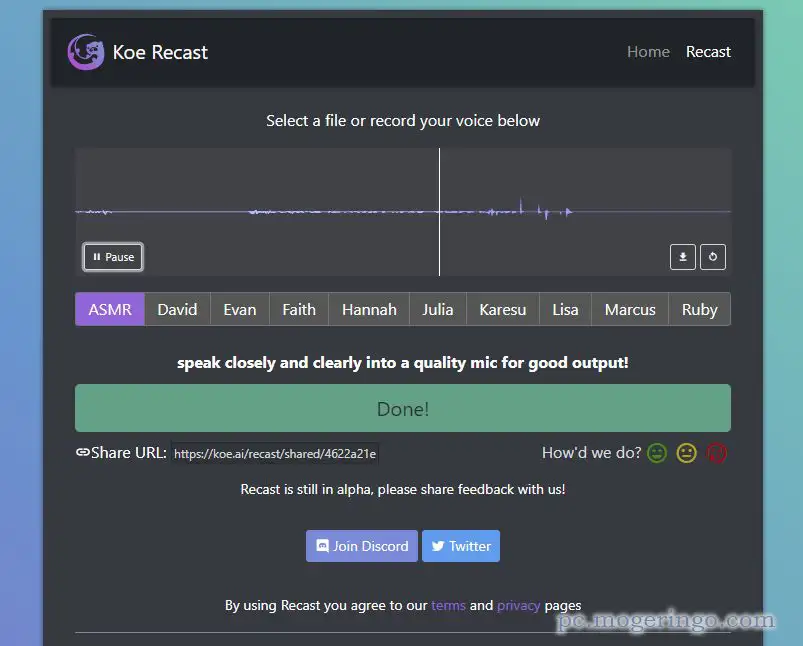Rate the result with the green happy face
Screen dimensions: 803x646
[657, 453]
